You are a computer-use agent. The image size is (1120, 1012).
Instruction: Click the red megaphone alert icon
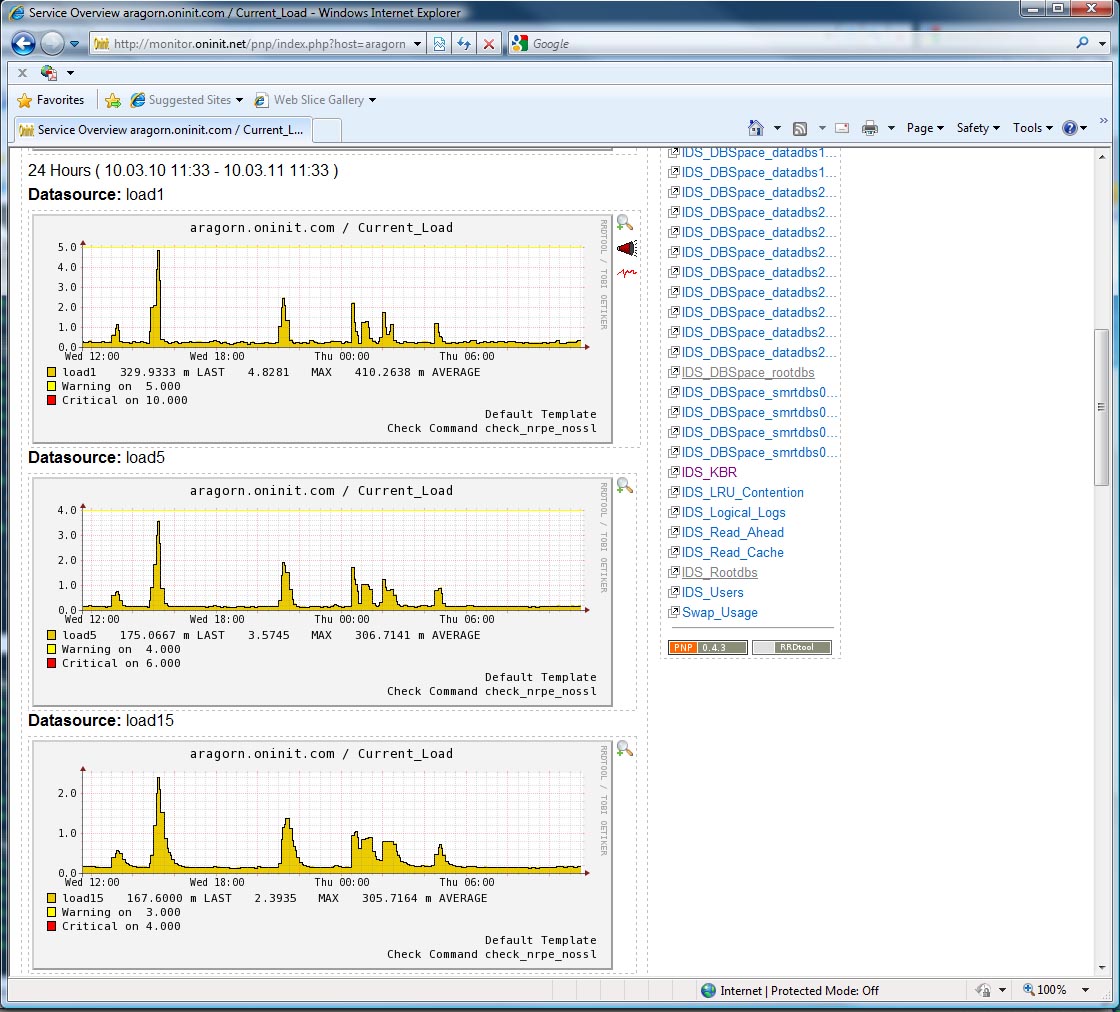pyautogui.click(x=626, y=249)
